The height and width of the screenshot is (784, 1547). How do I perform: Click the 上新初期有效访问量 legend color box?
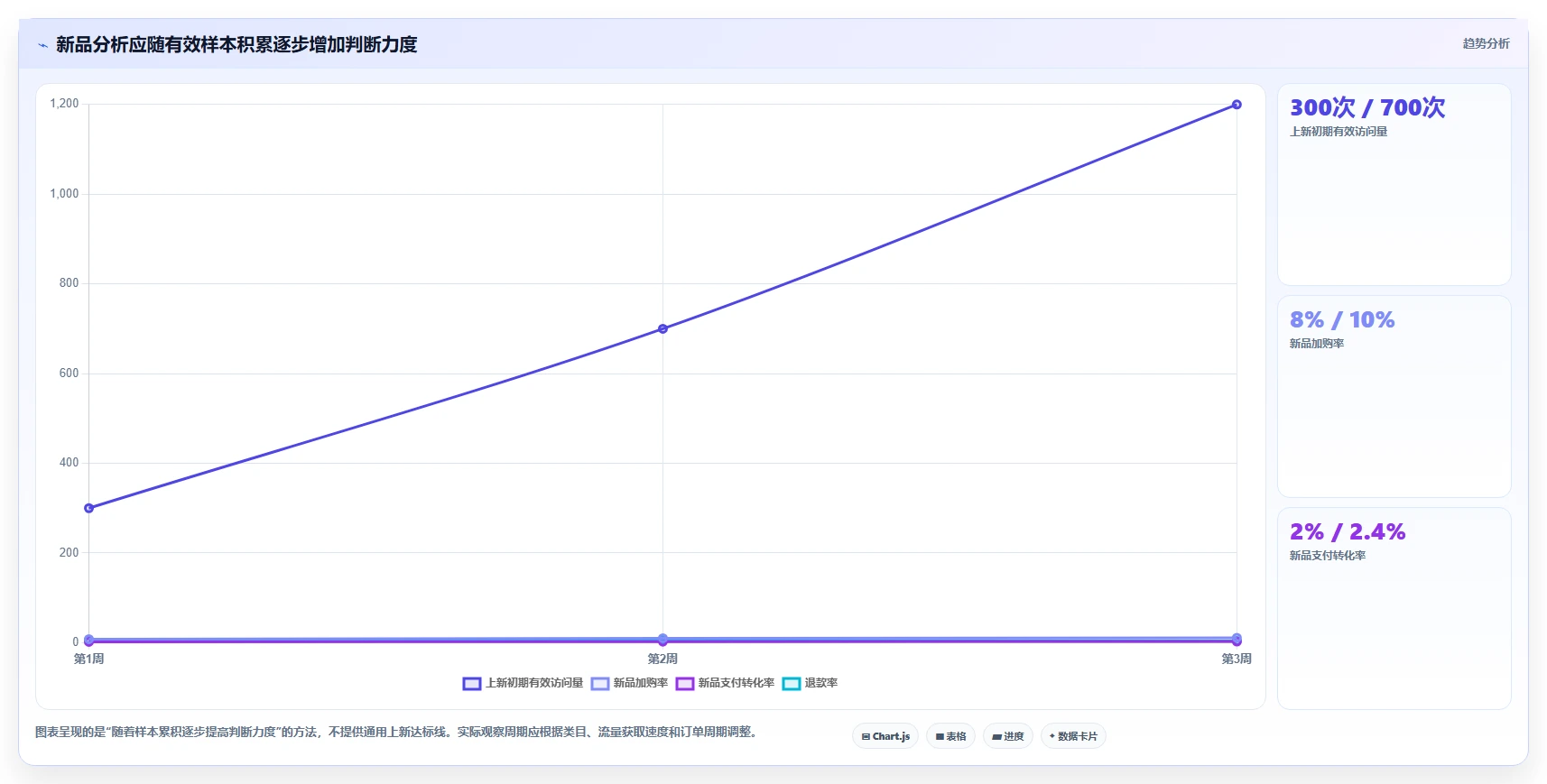pyautogui.click(x=472, y=683)
